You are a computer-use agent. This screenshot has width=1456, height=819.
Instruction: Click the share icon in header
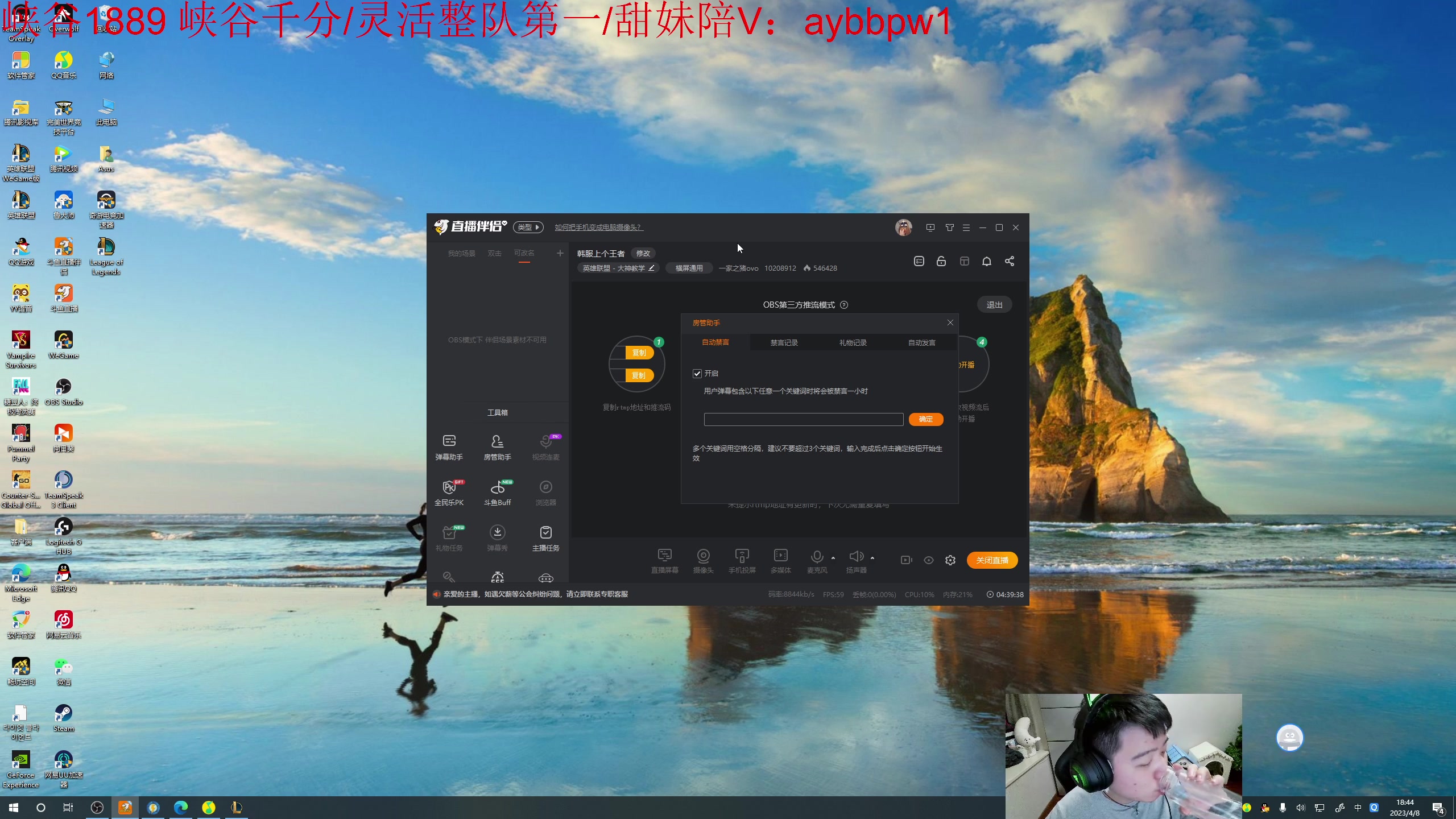click(x=1010, y=261)
